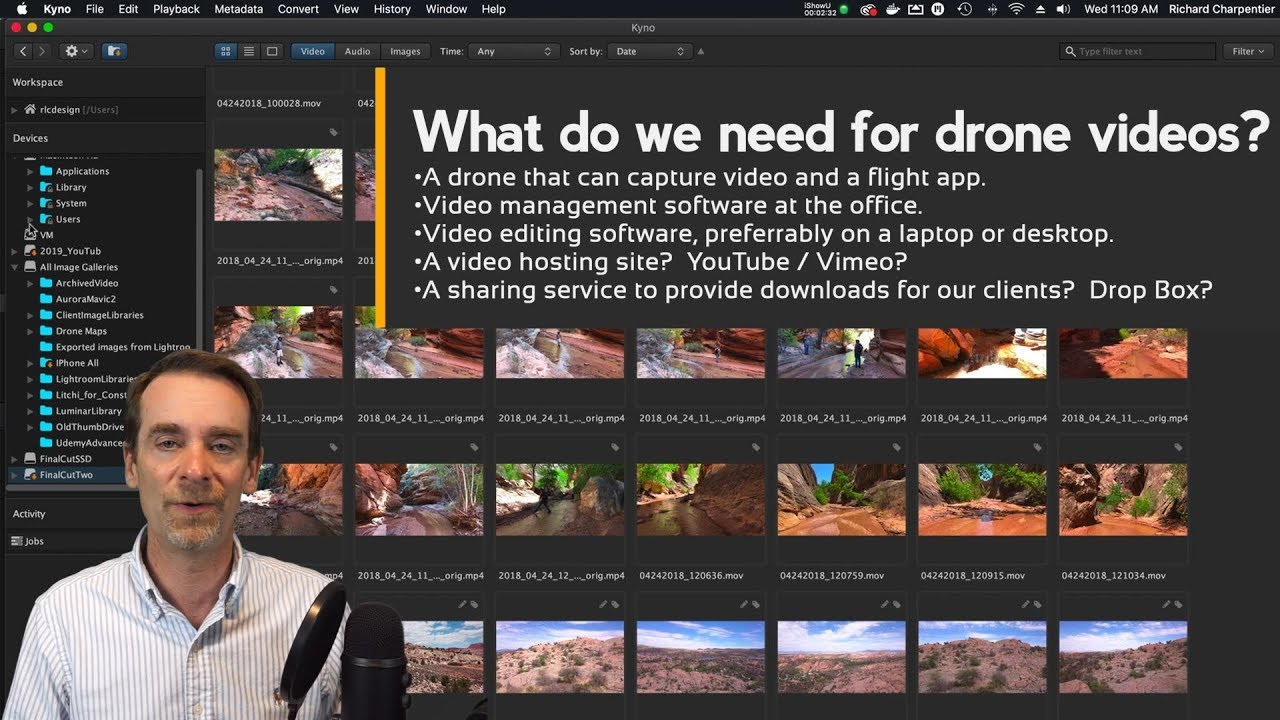Expand the Library folder
The image size is (1280, 720).
pyautogui.click(x=31, y=187)
